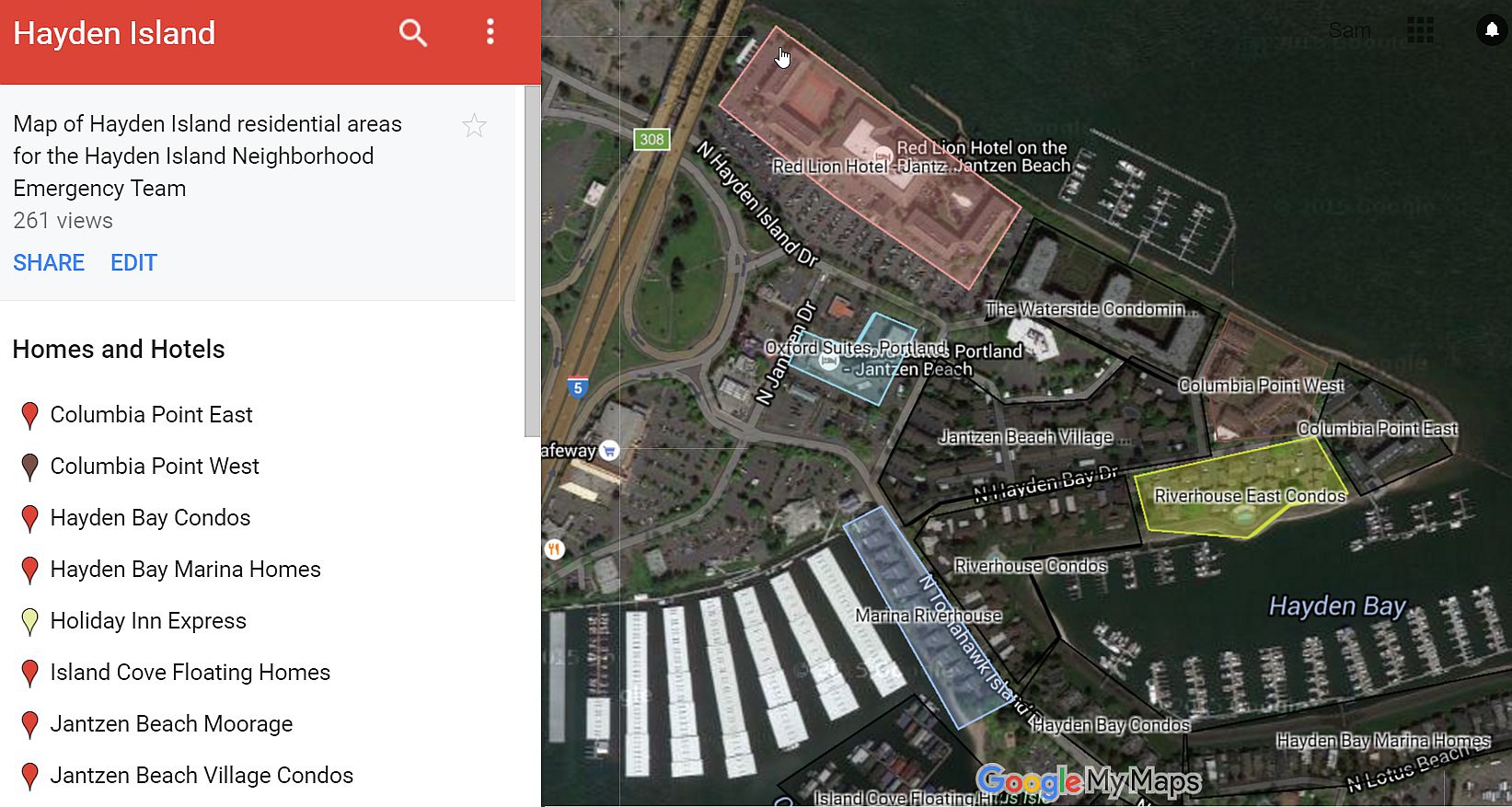
Task: Click the 308 exit sign on map
Action: [652, 139]
